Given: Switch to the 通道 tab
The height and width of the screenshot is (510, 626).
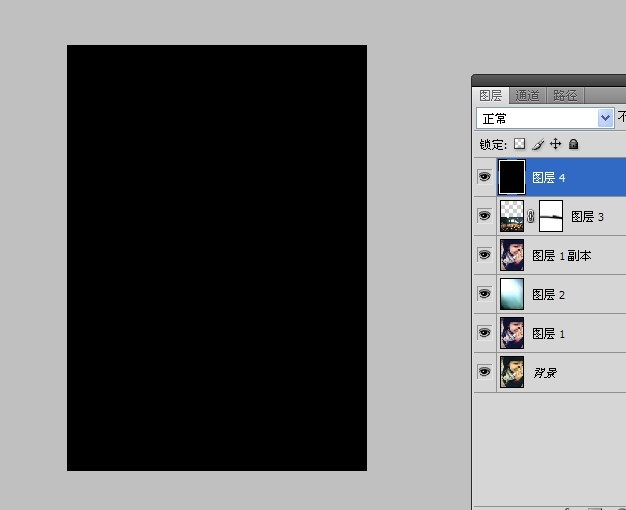Looking at the screenshot, I should [527, 96].
